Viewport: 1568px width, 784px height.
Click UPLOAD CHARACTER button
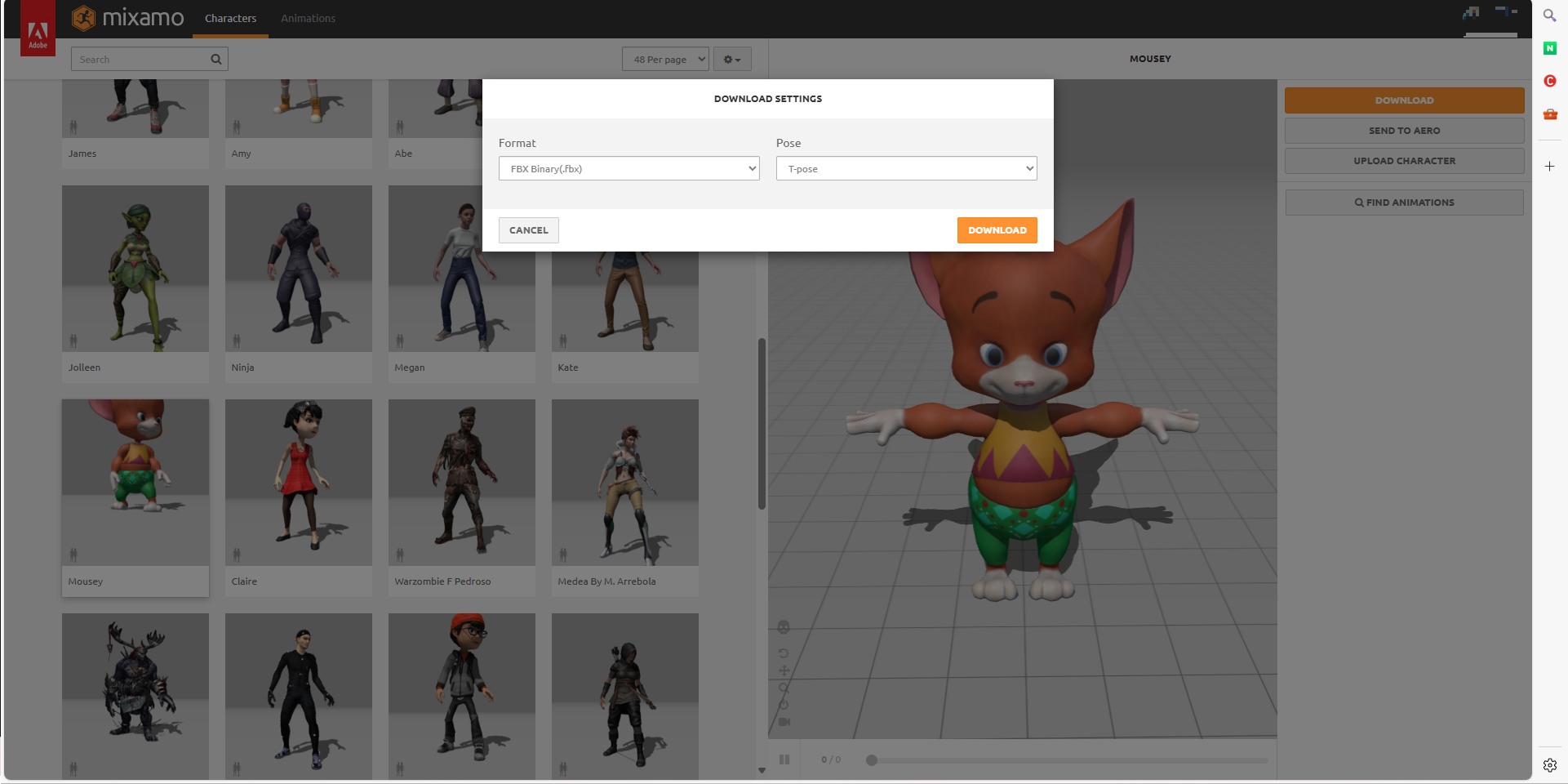tap(1404, 161)
